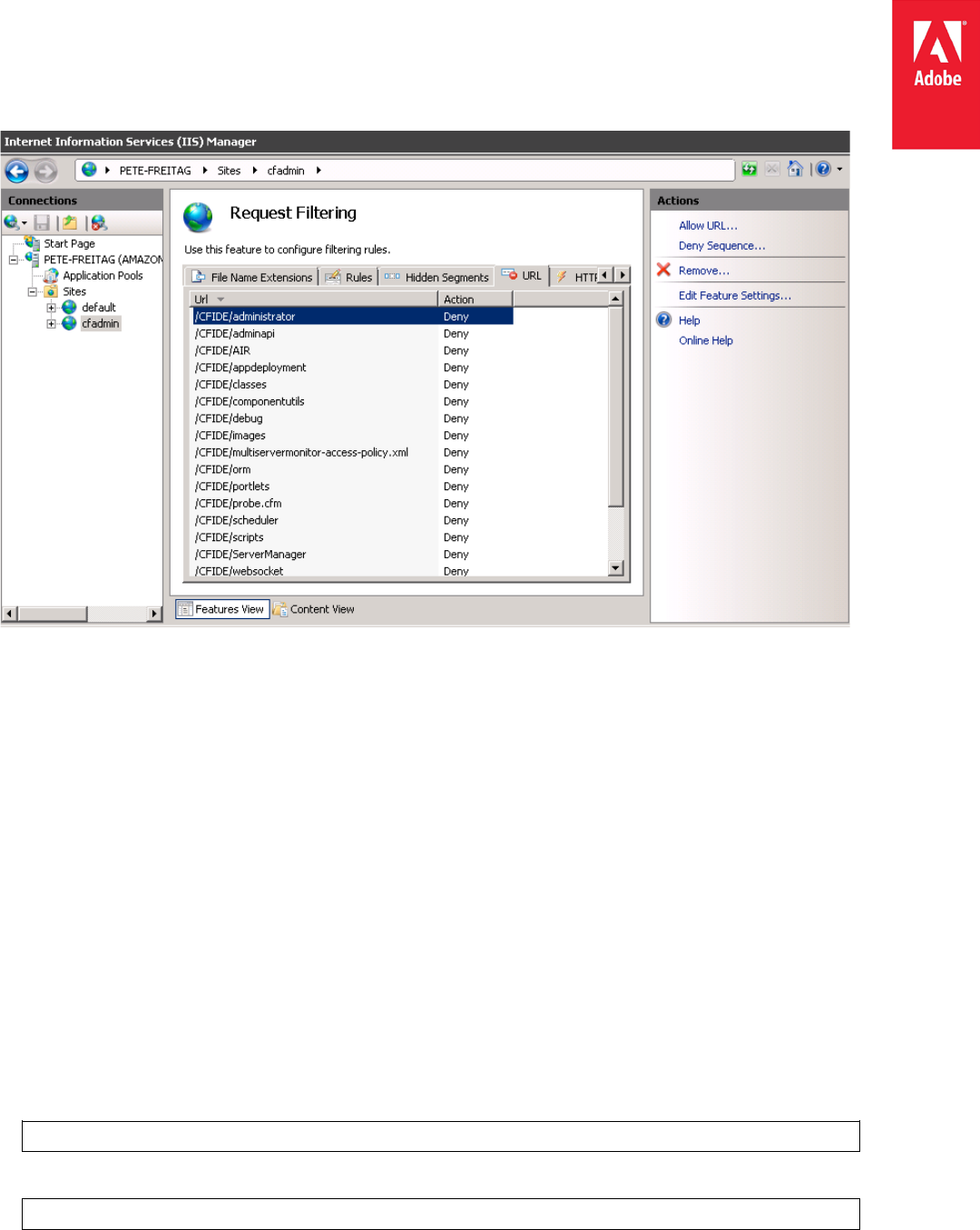The height and width of the screenshot is (1230, 980).
Task: Switch to Features View
Action: [x=222, y=609]
